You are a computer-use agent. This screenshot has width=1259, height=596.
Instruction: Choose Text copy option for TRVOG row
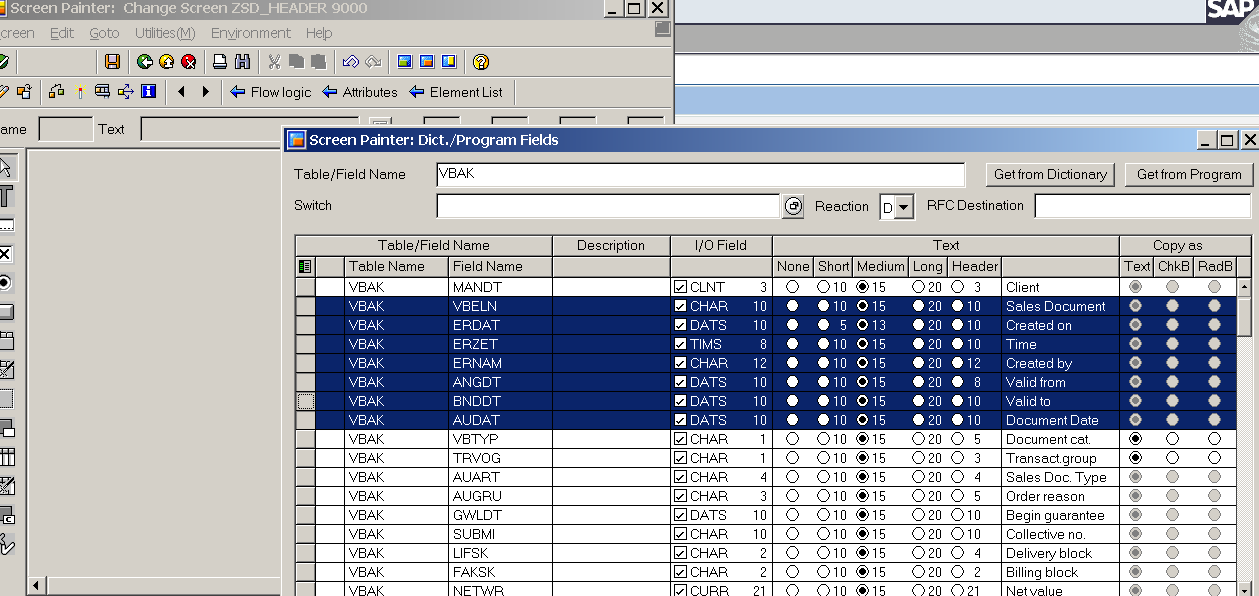click(1137, 457)
